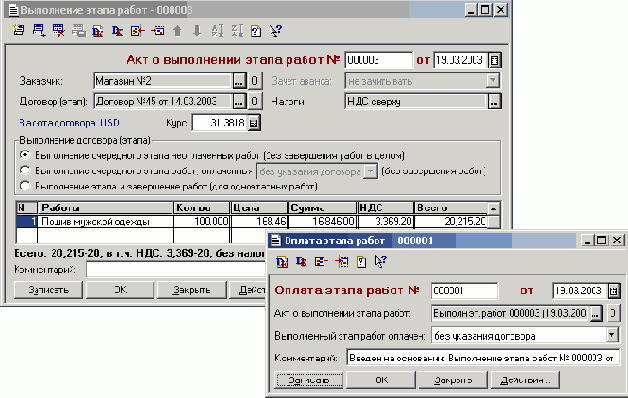Select second option: stage paid option

click(x=25, y=171)
